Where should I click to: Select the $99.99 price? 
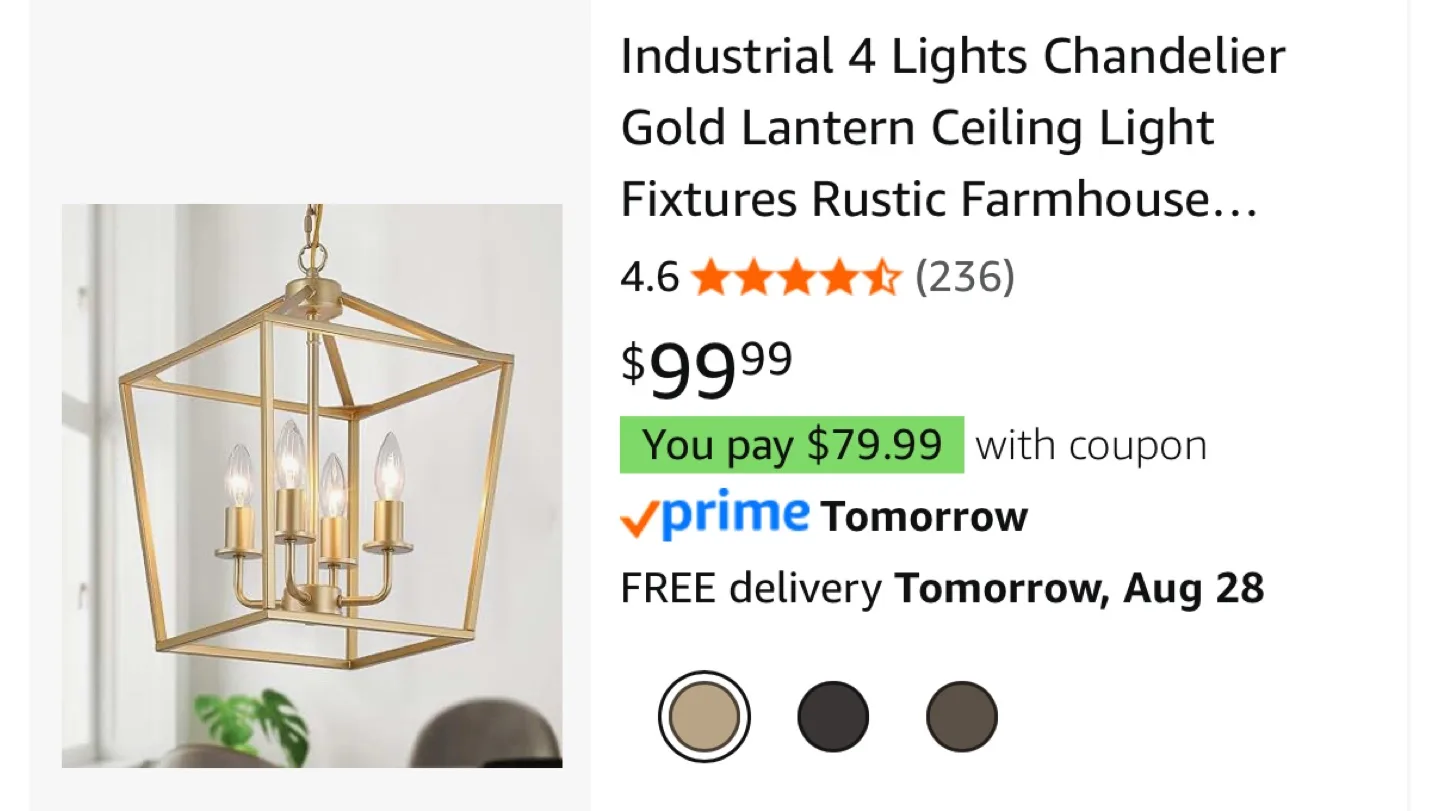click(x=706, y=369)
